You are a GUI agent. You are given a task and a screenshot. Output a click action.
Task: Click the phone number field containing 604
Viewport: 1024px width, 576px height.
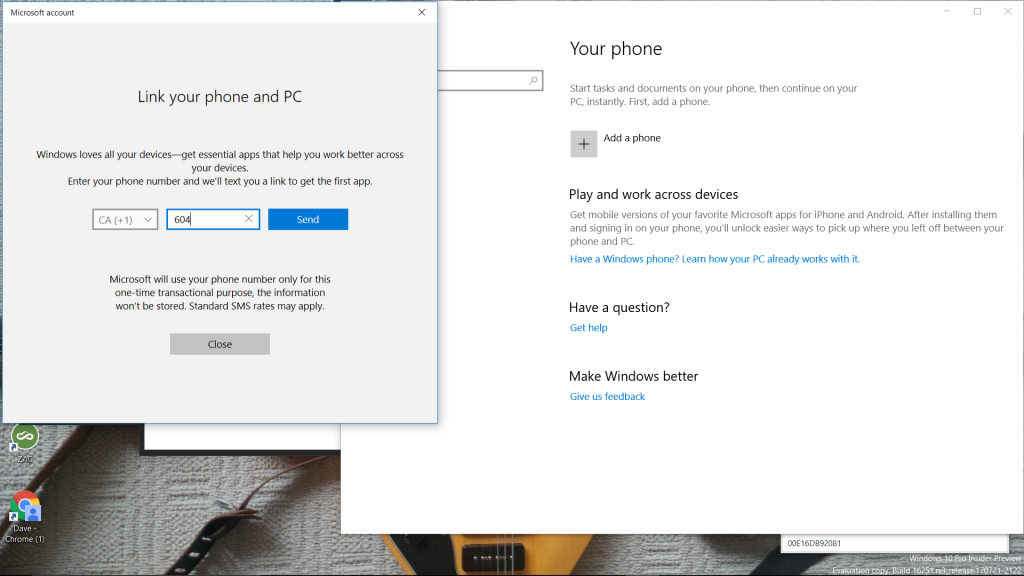point(213,219)
